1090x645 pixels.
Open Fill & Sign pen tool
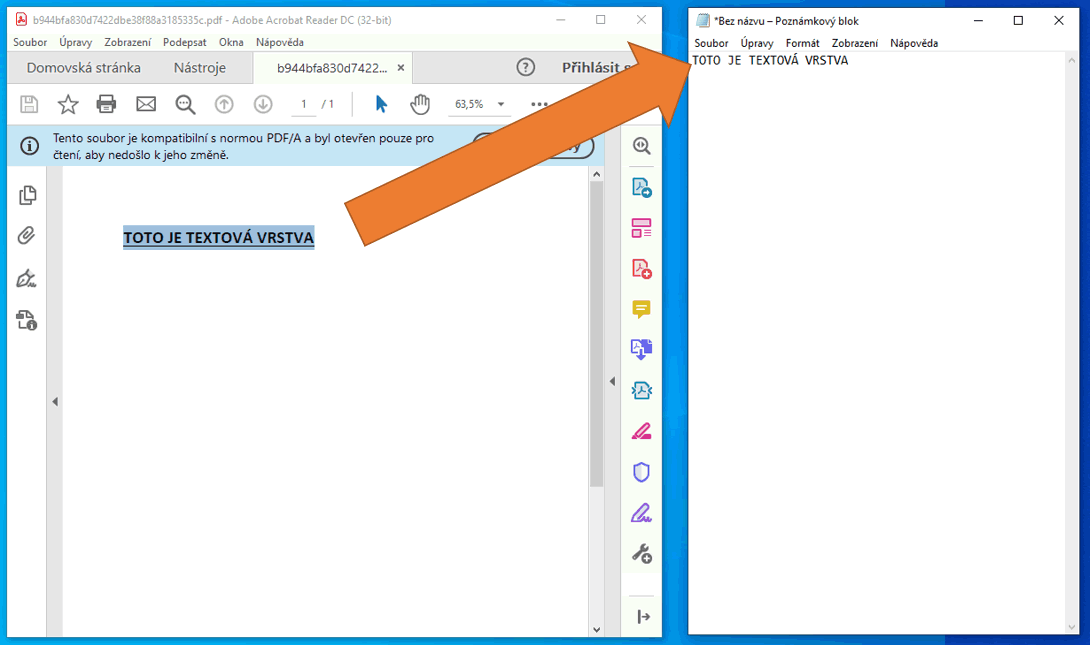click(641, 513)
